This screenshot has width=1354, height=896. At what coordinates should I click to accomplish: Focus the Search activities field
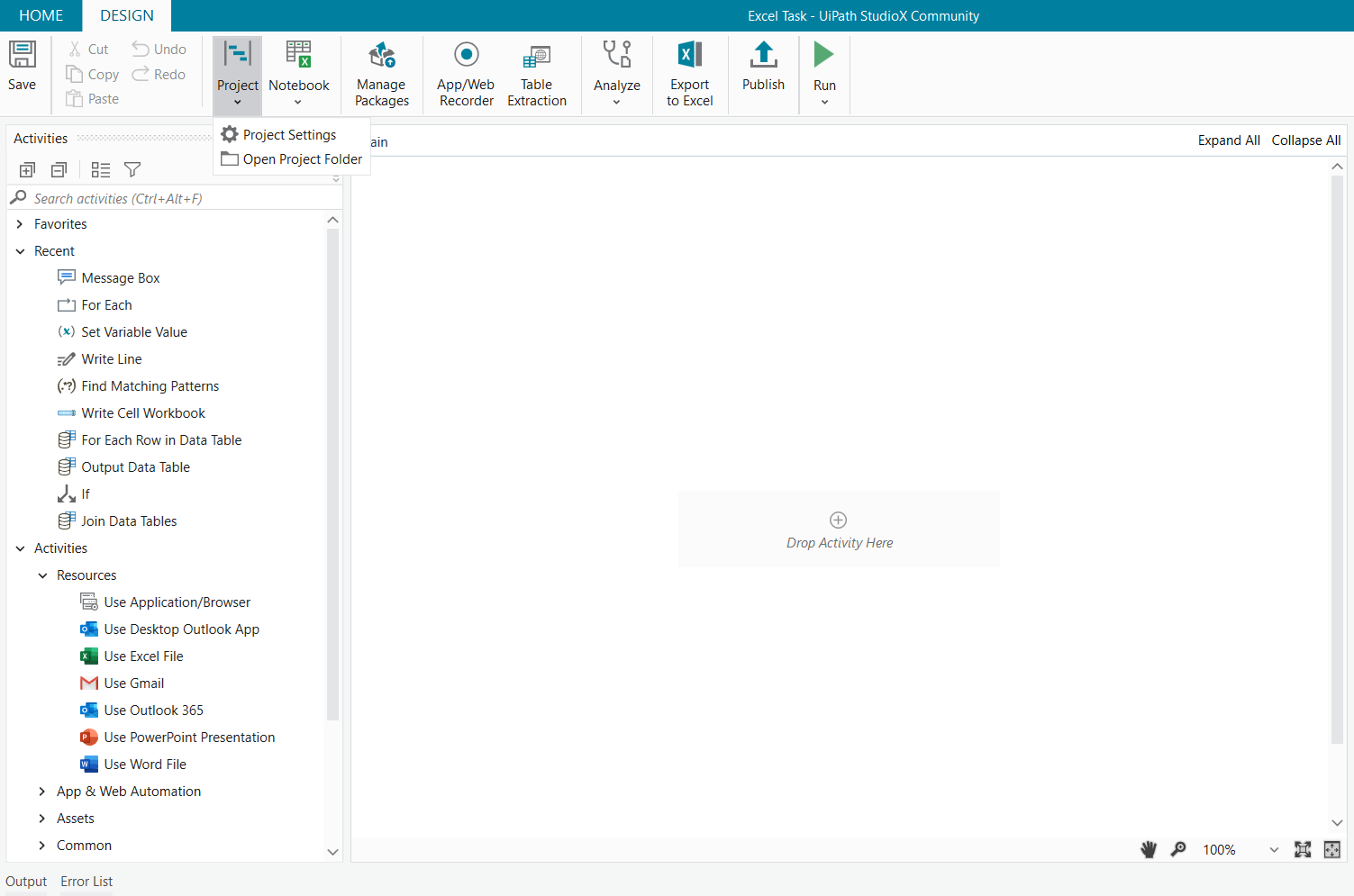[171, 198]
